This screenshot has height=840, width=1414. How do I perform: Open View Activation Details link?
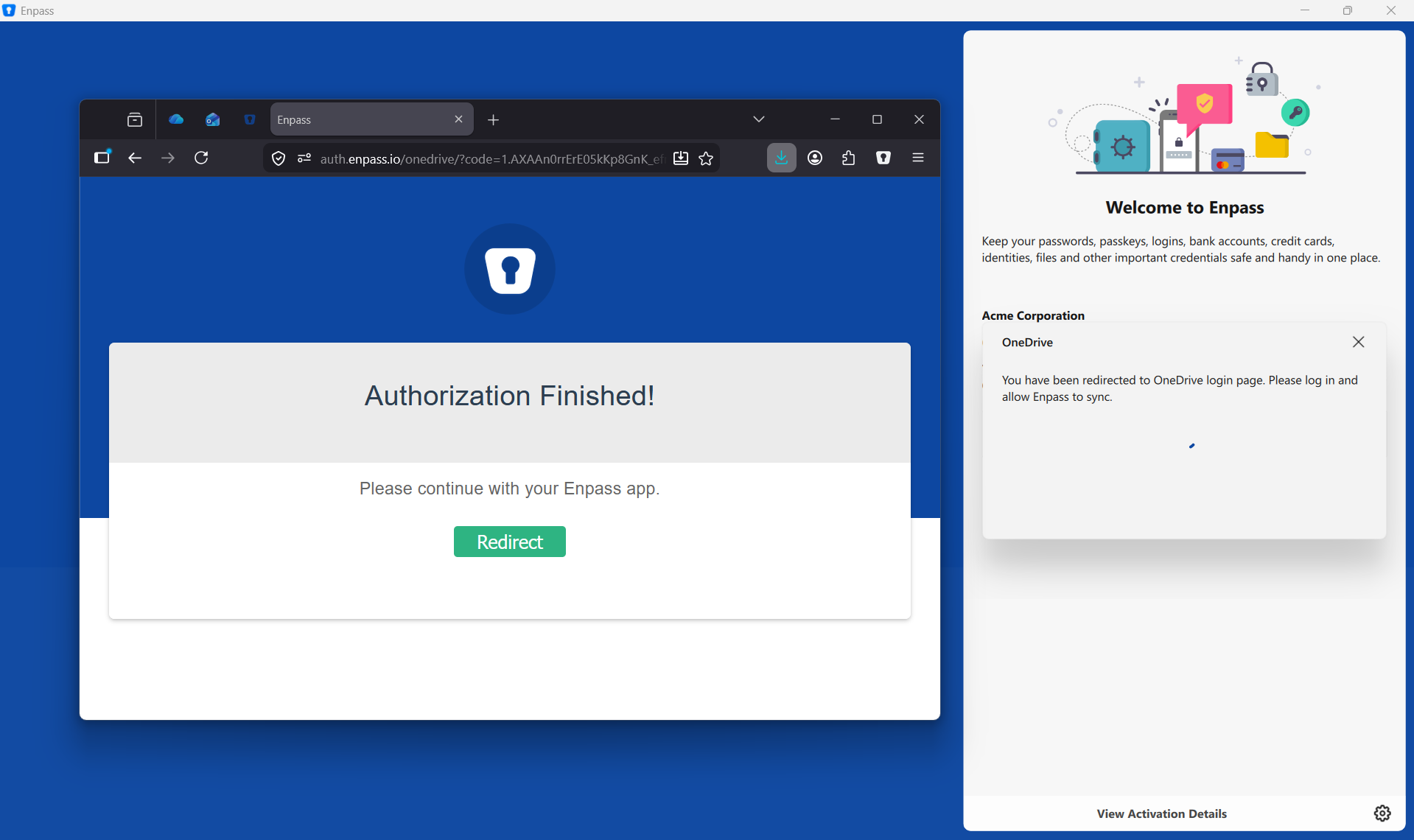pyautogui.click(x=1161, y=813)
